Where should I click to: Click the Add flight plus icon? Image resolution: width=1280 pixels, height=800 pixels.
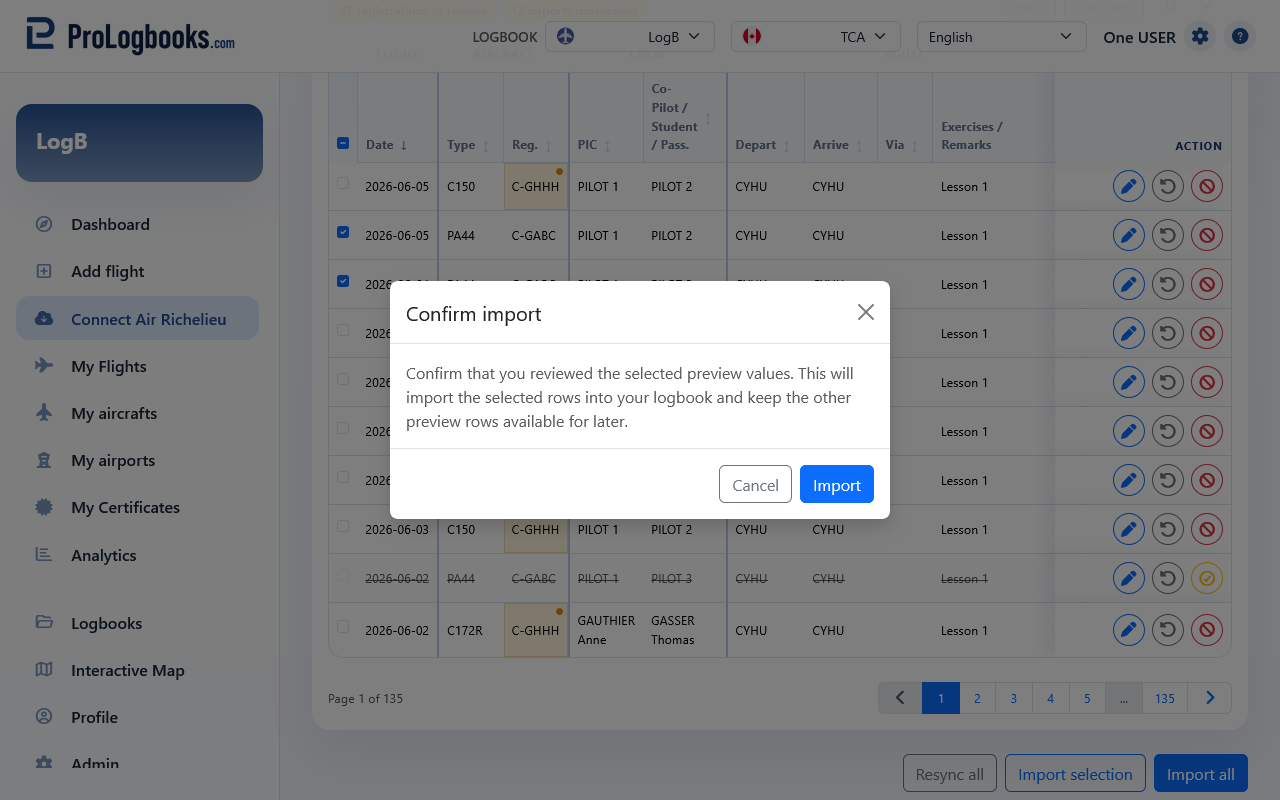click(x=44, y=271)
